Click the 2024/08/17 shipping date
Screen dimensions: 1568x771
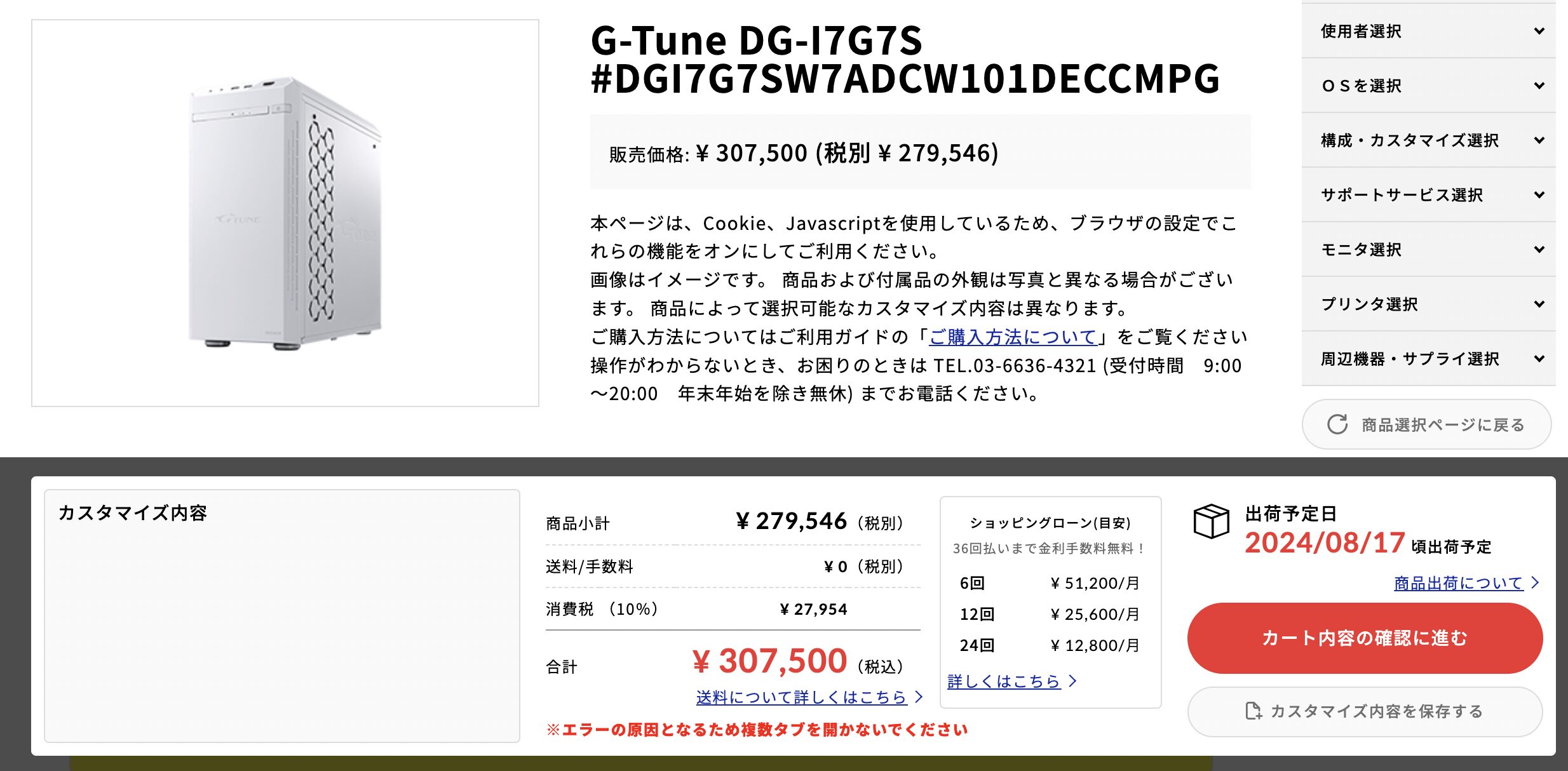1325,543
